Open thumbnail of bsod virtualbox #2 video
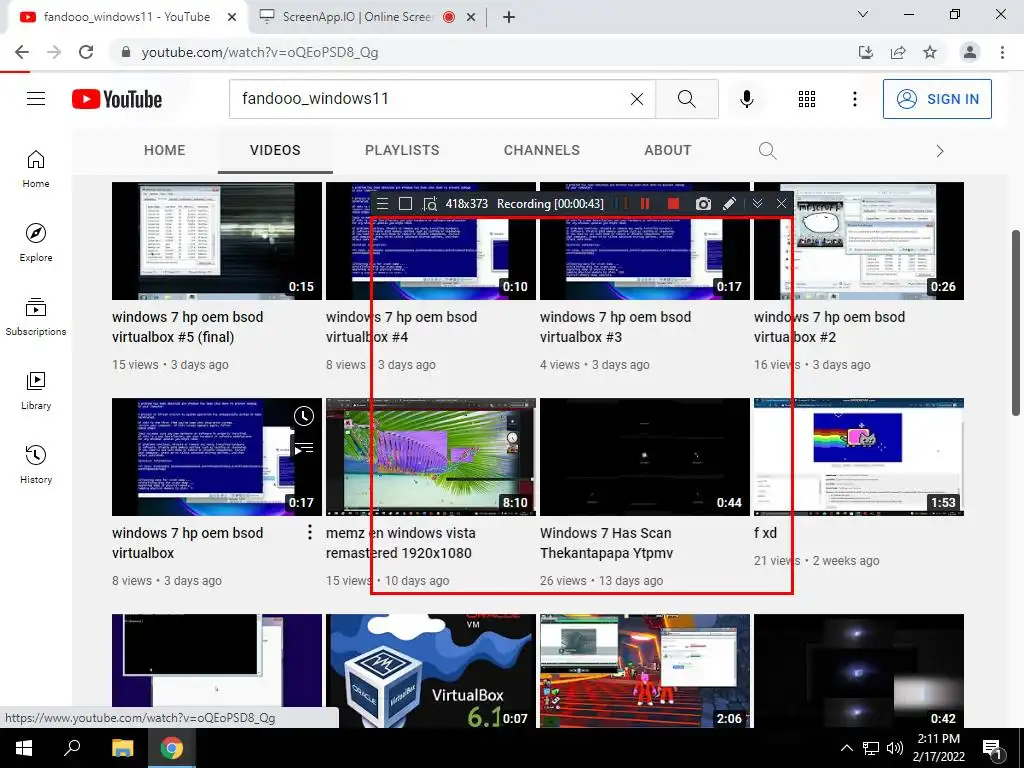 click(859, 241)
